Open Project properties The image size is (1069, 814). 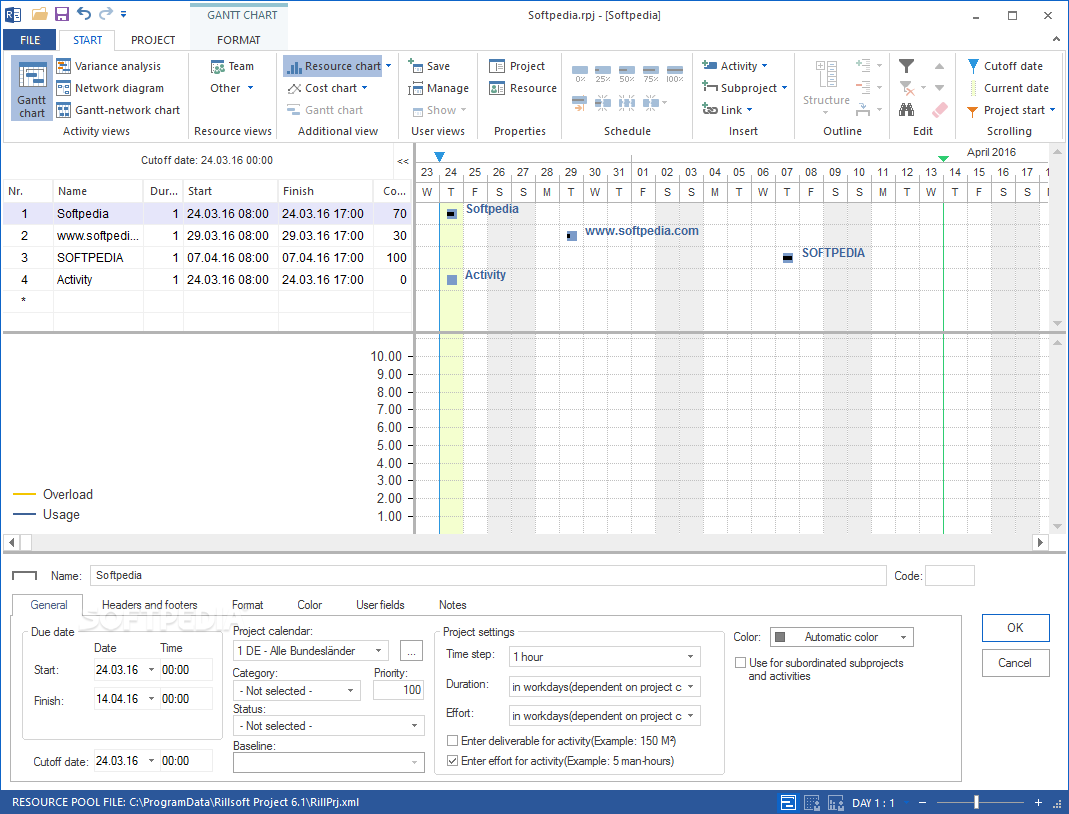tap(517, 66)
